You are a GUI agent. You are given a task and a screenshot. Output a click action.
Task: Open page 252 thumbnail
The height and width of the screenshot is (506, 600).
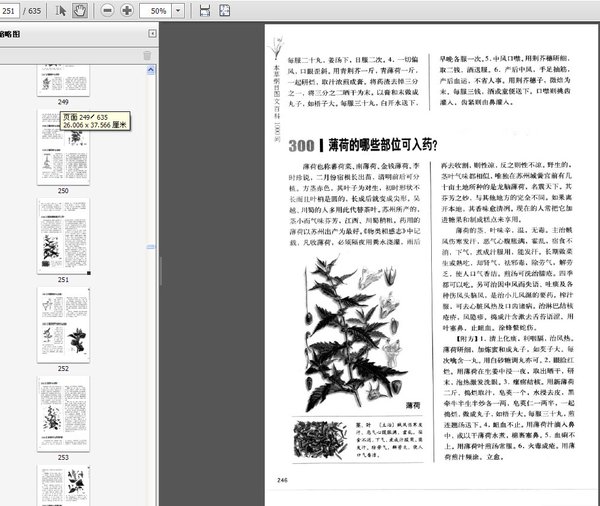[63, 325]
